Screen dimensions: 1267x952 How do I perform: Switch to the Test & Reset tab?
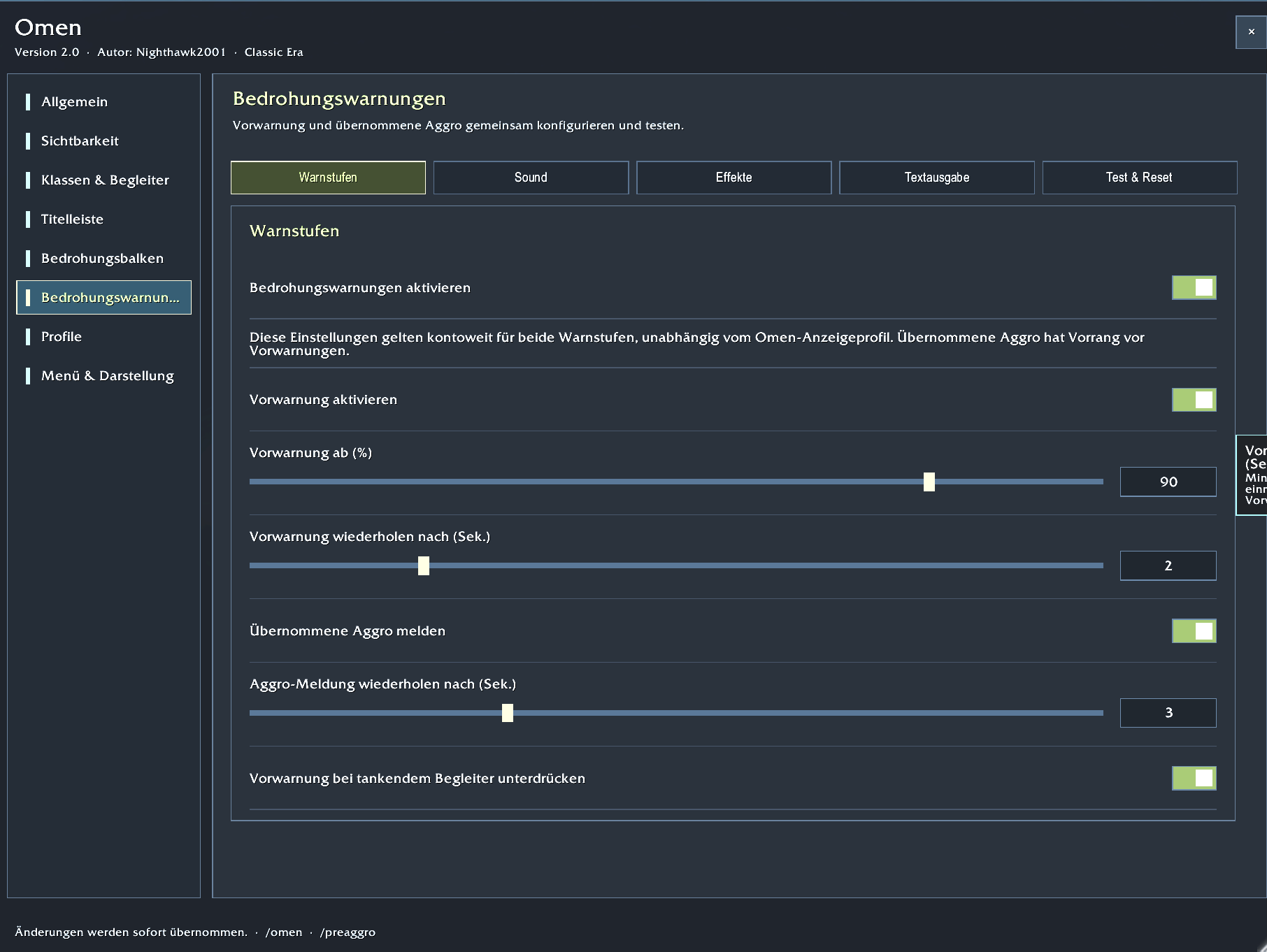[1140, 178]
